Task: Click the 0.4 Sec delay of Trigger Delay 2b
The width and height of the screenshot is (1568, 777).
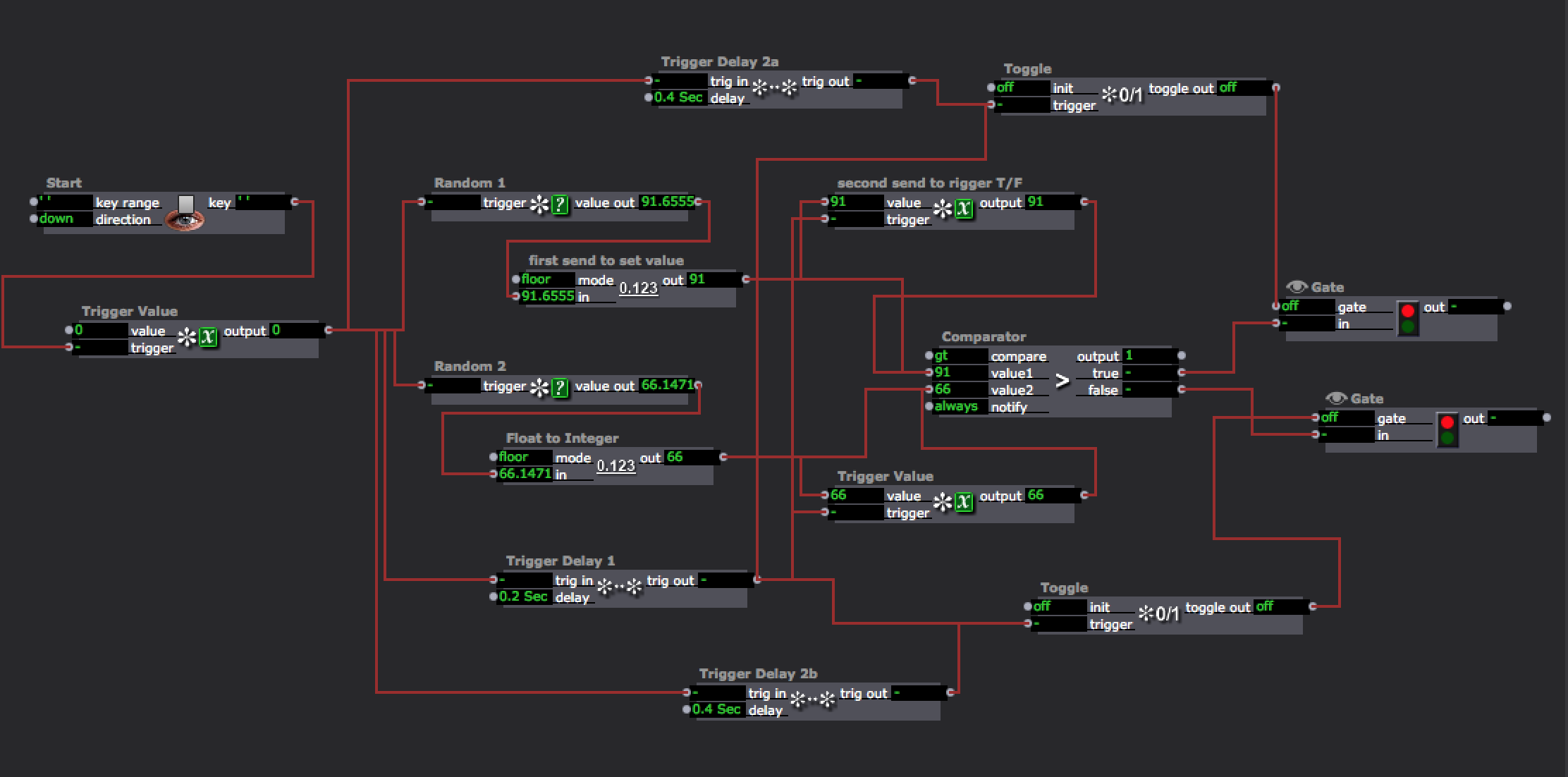Action: point(718,710)
